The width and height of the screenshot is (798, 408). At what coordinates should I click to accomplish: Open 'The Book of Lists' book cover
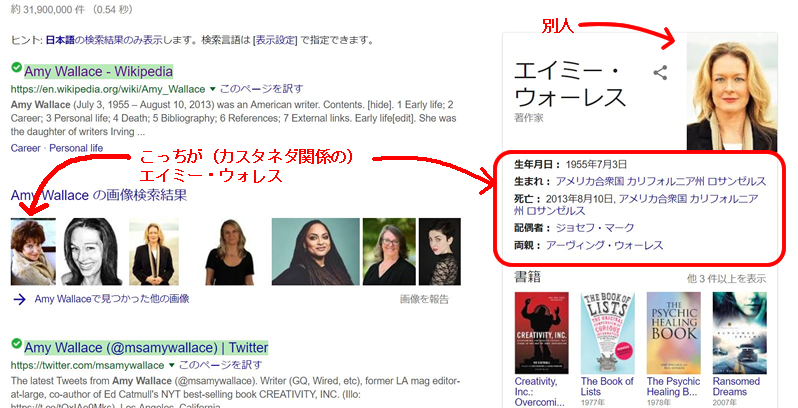(x=608, y=333)
